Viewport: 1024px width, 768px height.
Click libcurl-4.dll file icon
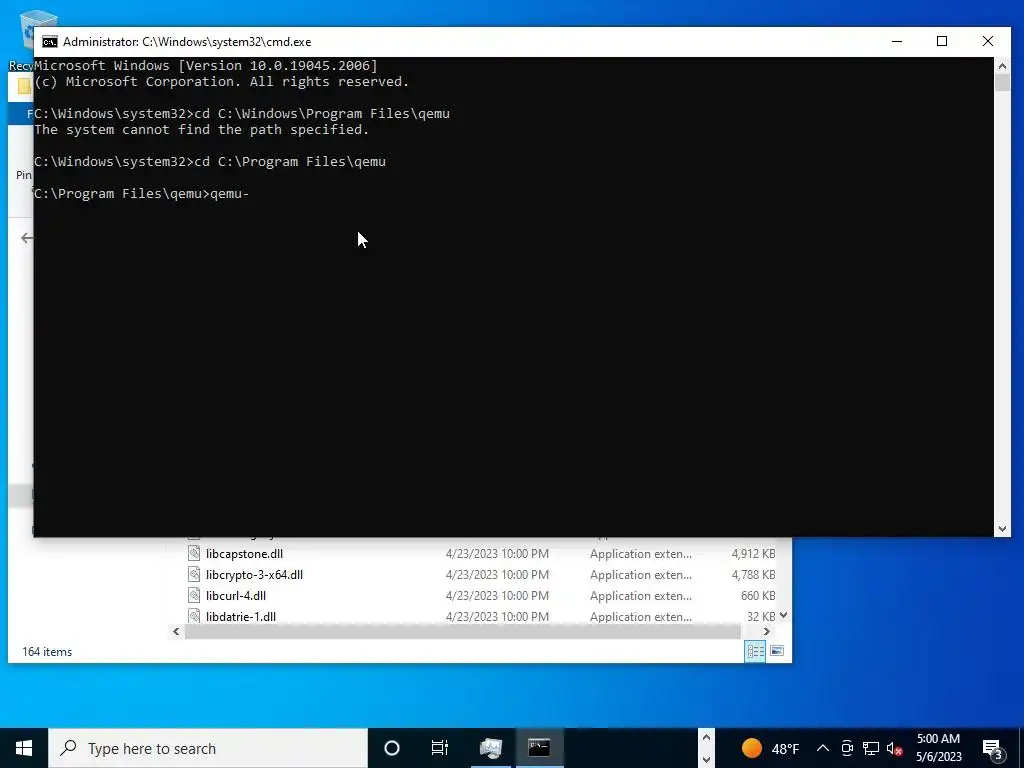point(194,596)
